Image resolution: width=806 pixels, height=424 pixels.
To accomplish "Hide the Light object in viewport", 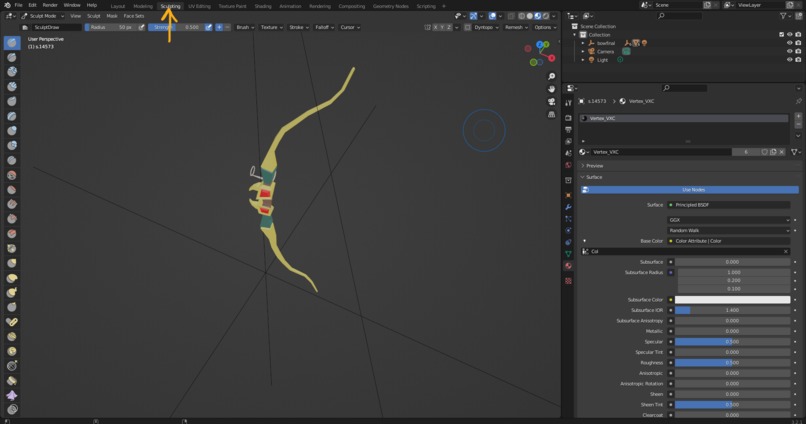I will coord(790,60).
